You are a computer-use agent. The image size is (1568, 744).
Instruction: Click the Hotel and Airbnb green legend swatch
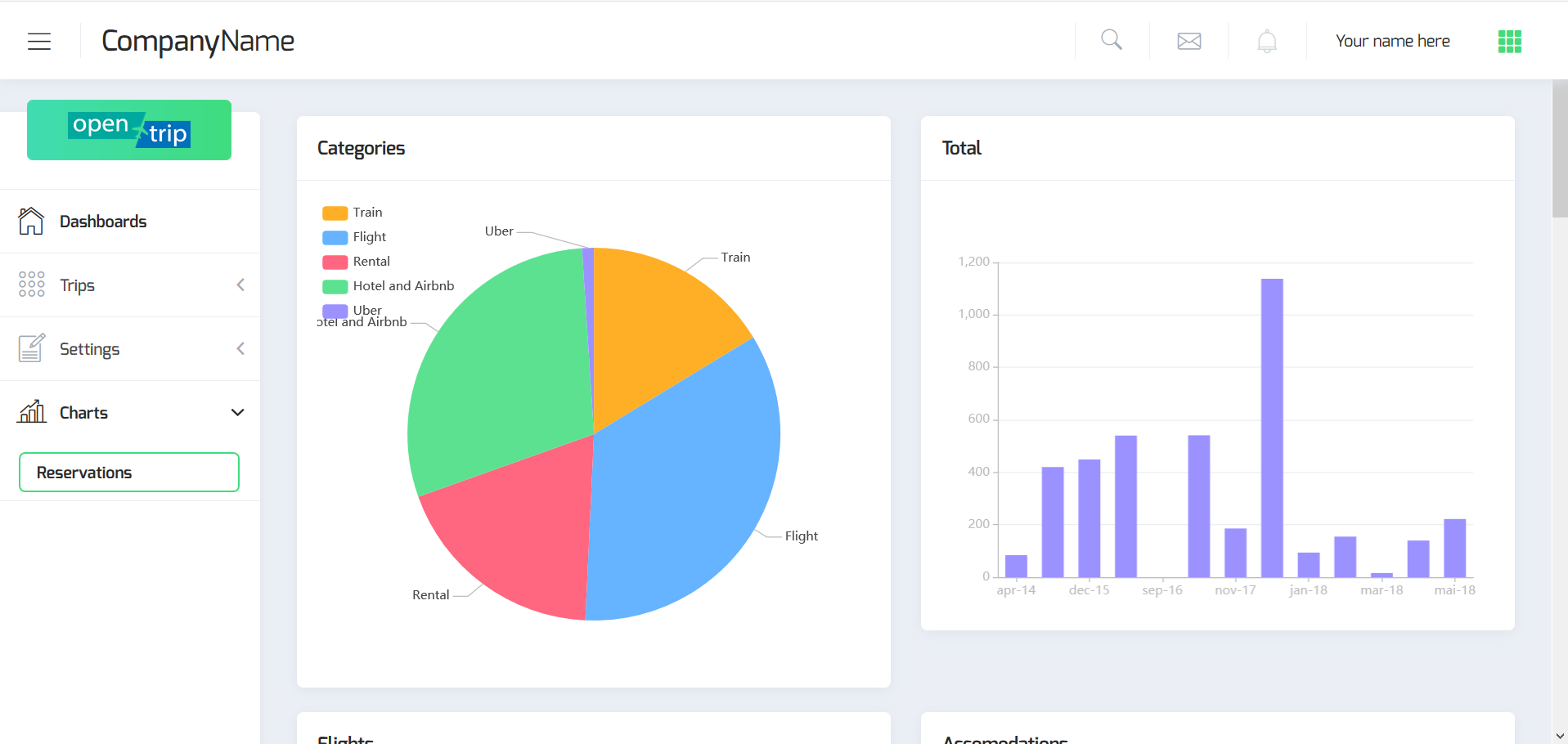point(335,286)
